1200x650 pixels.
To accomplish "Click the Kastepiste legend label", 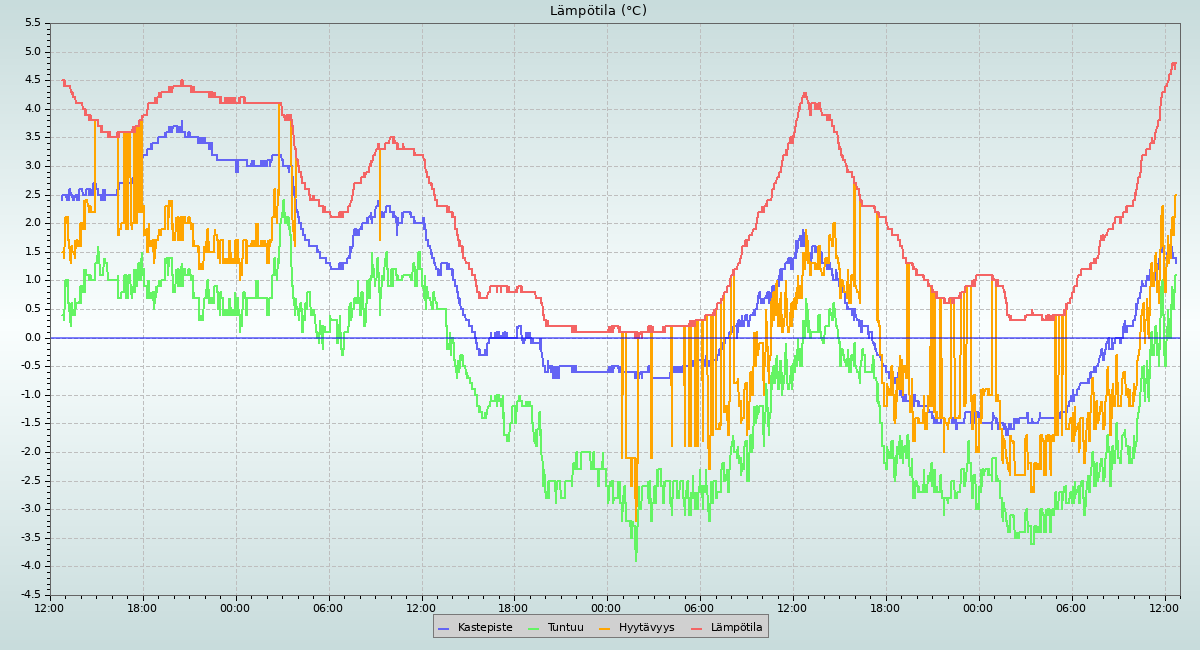I will [x=485, y=627].
